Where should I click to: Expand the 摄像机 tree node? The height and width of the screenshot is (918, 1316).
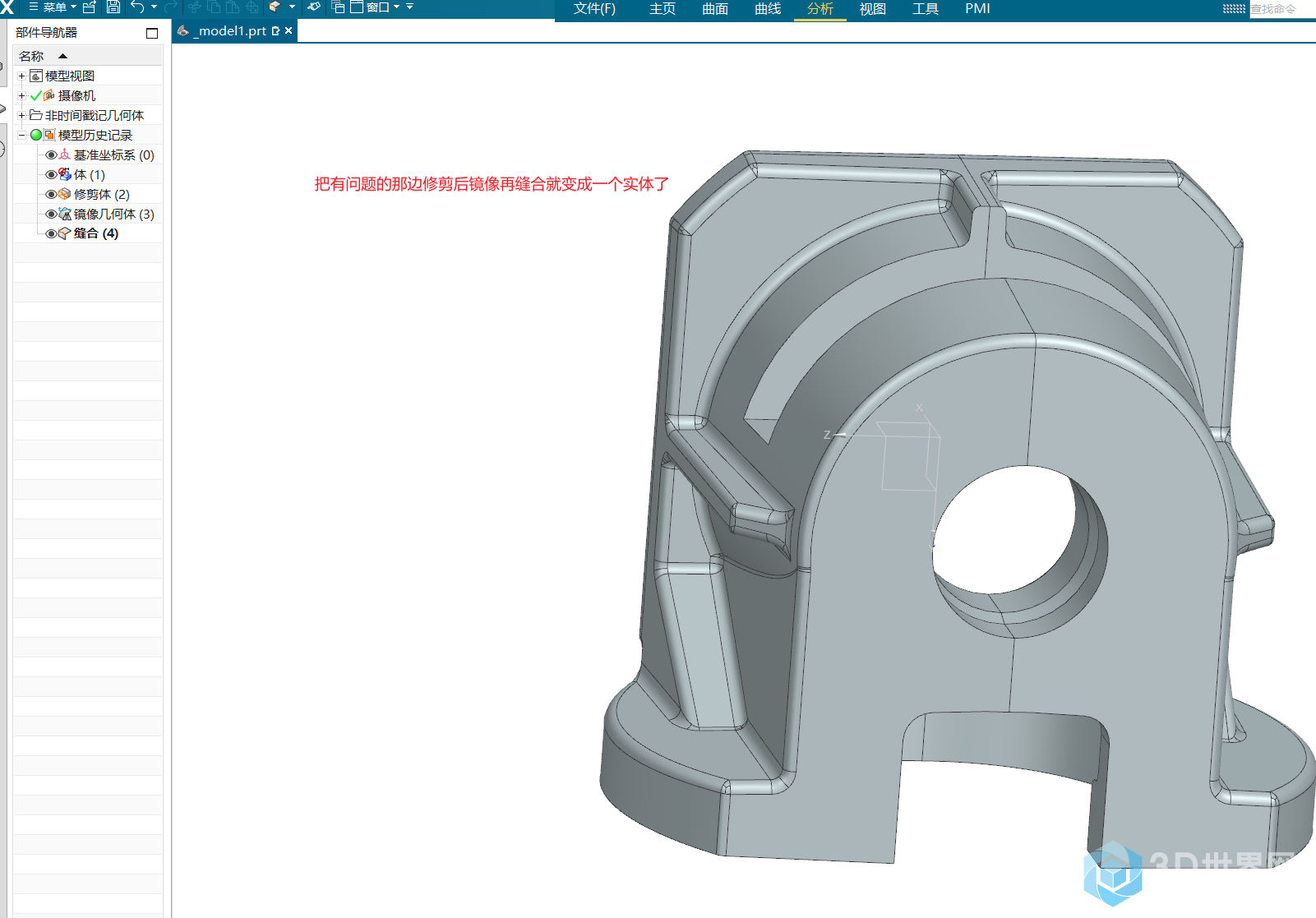coord(21,96)
